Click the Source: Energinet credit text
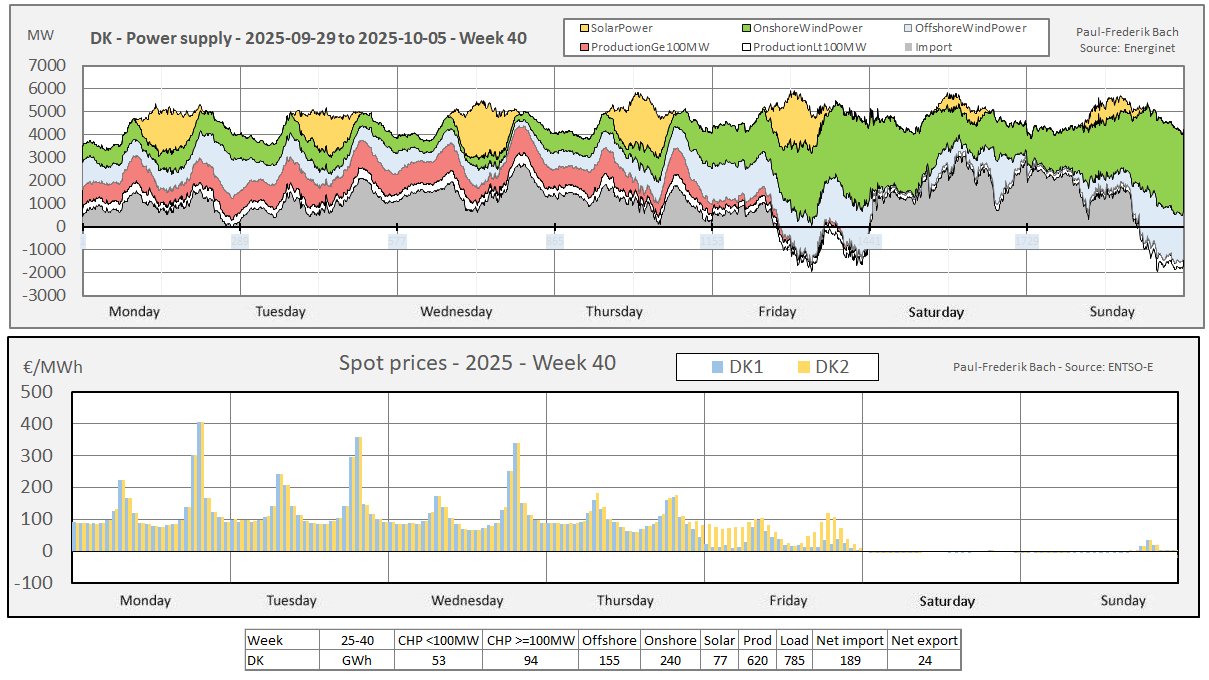The height and width of the screenshot is (680, 1209). (1128, 48)
